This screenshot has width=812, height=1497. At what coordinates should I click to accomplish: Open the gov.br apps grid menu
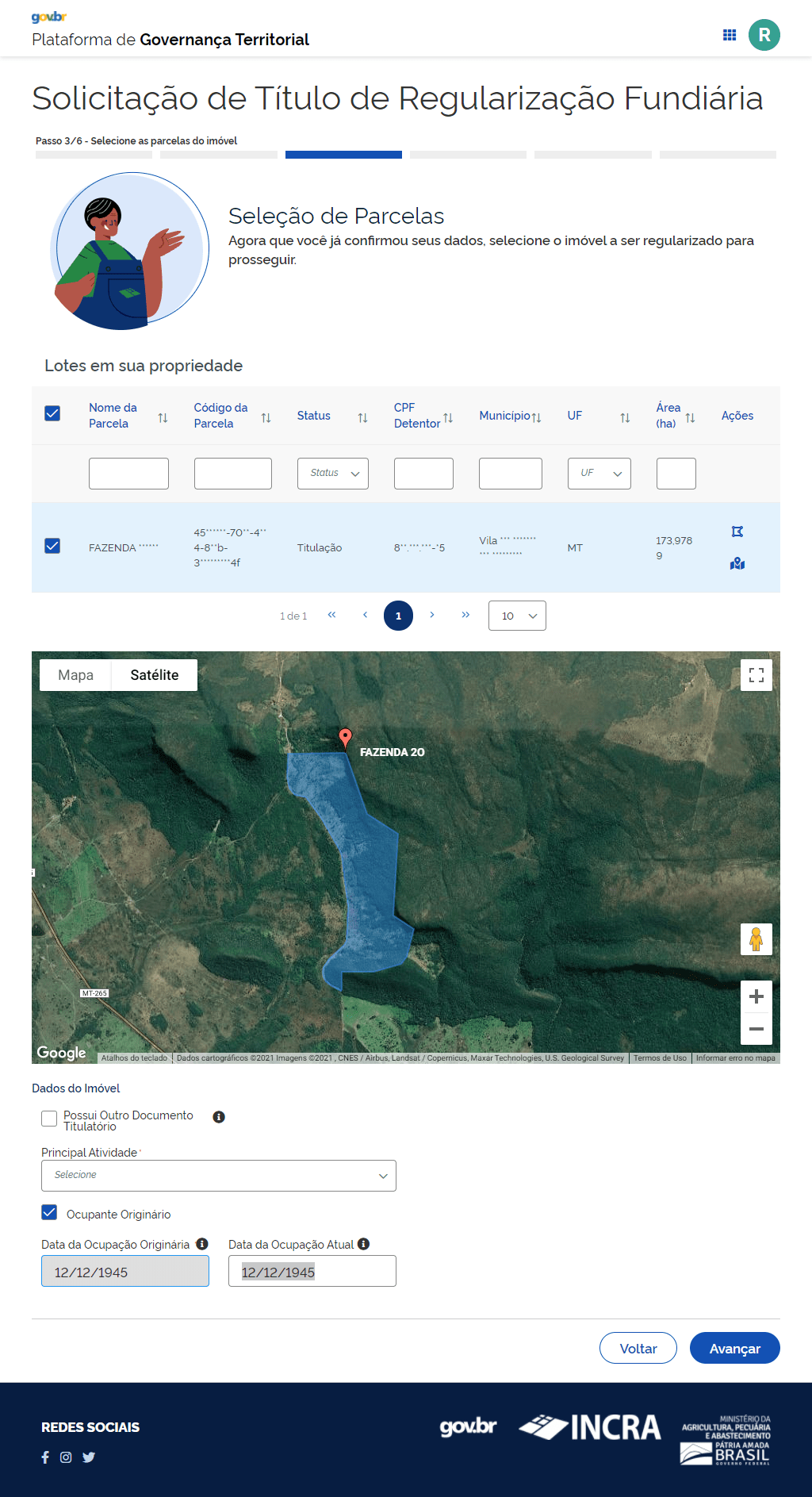click(730, 35)
